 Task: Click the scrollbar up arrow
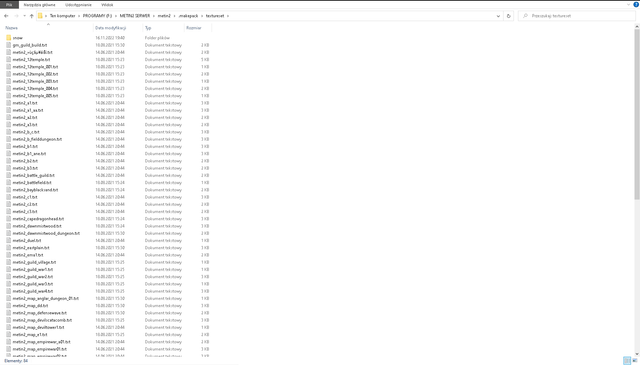click(x=637, y=26)
